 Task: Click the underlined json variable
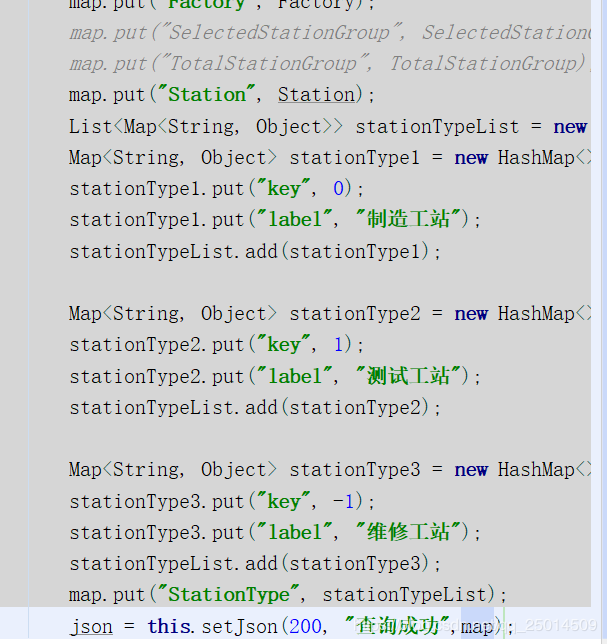click(91, 627)
